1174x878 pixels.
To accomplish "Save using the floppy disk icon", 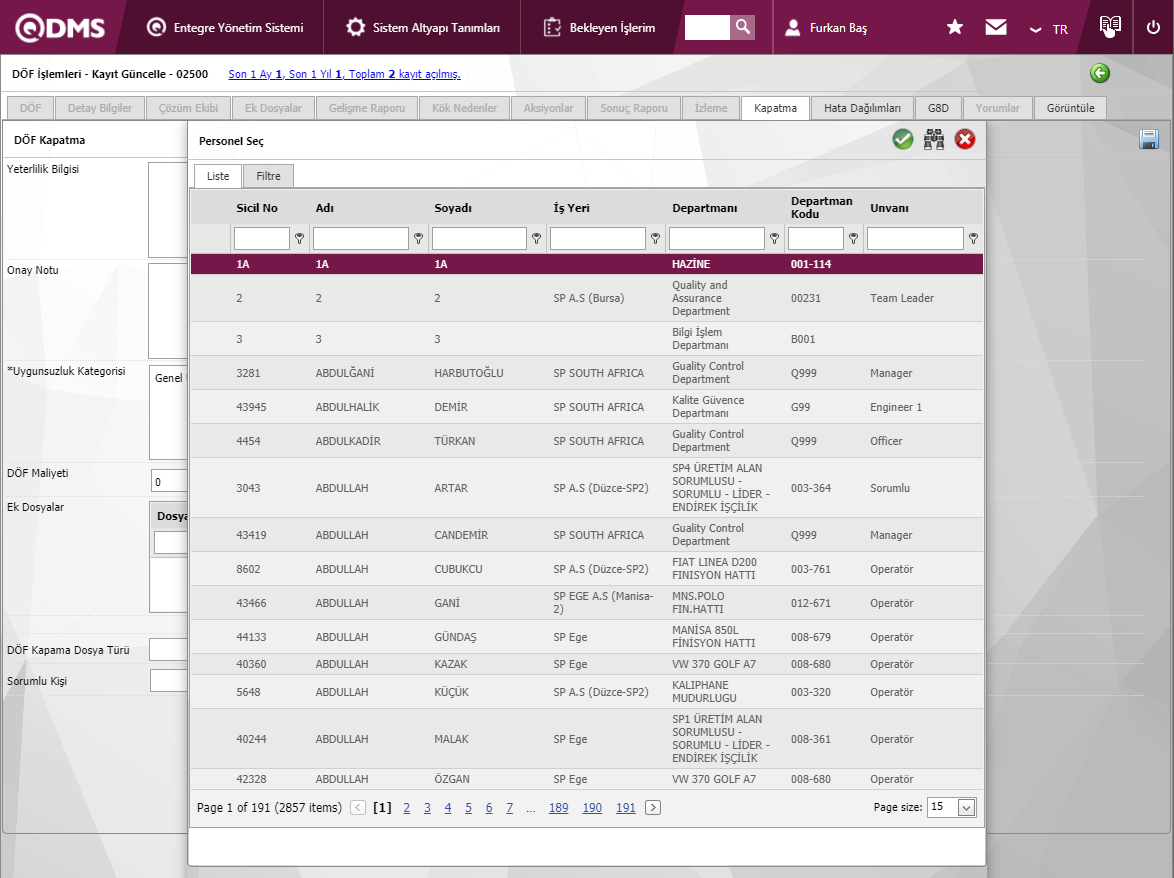I will (x=1149, y=140).
